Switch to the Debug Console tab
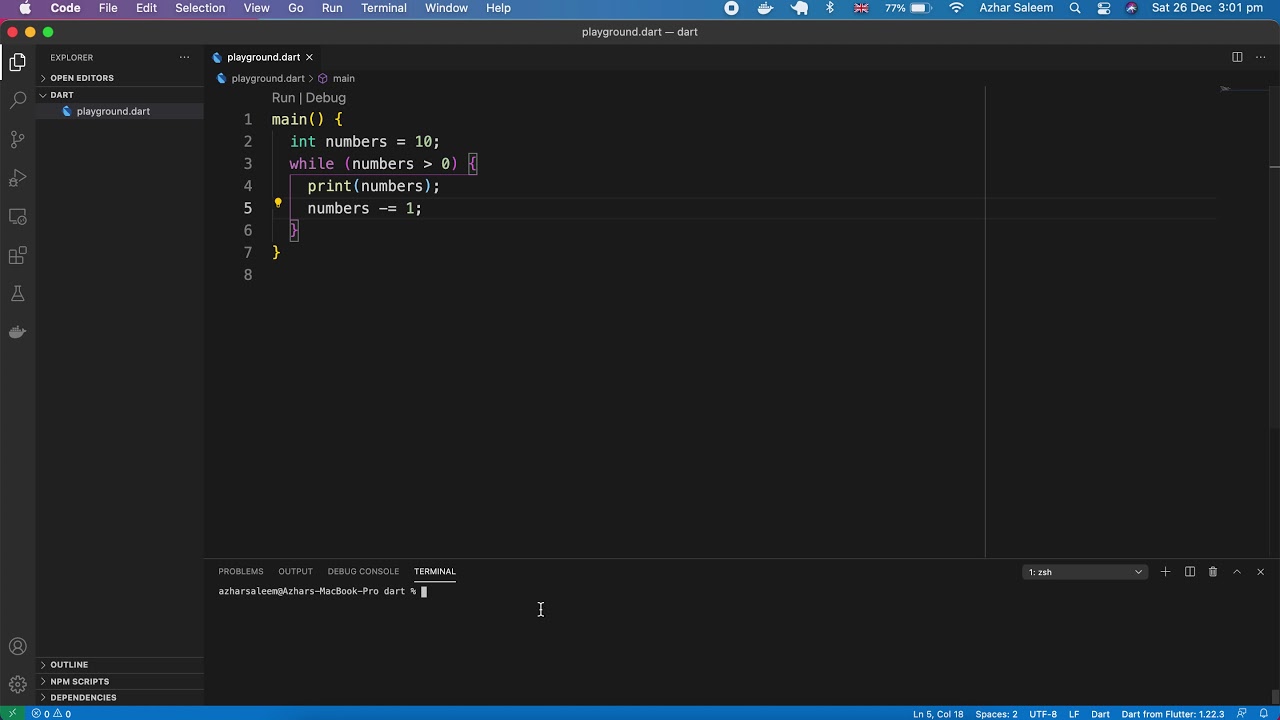This screenshot has height=720, width=1280. click(363, 571)
